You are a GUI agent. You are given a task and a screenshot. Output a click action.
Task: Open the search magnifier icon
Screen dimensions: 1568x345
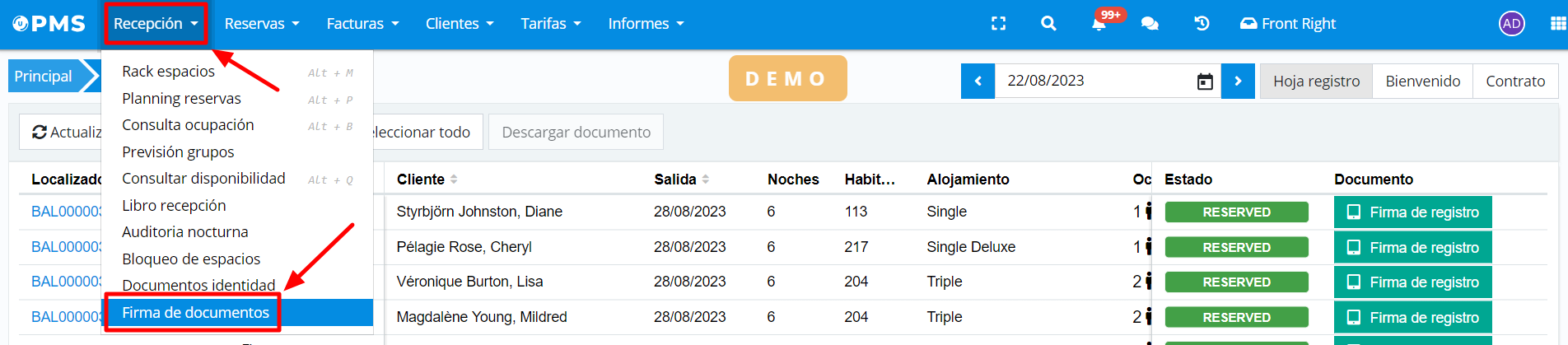tap(1048, 24)
